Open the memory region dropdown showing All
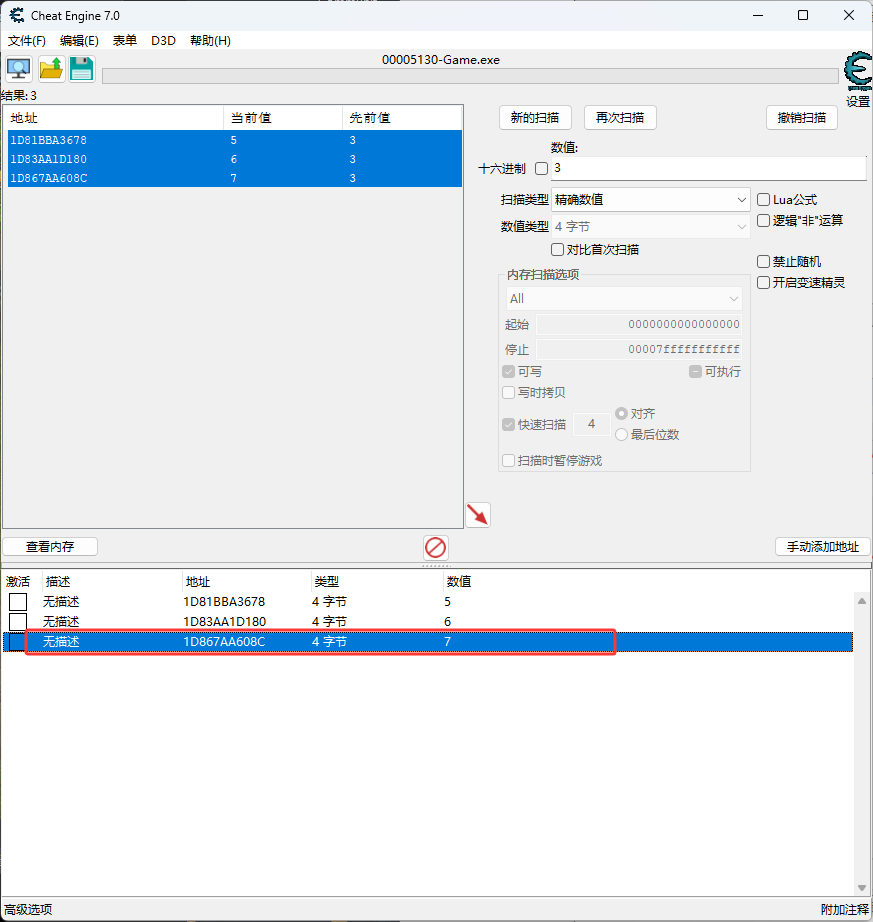 tap(624, 299)
